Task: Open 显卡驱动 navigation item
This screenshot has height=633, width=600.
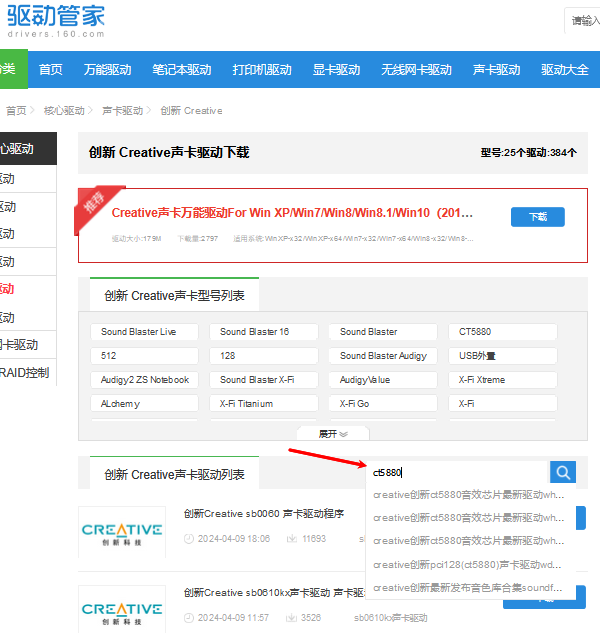Action: click(336, 69)
